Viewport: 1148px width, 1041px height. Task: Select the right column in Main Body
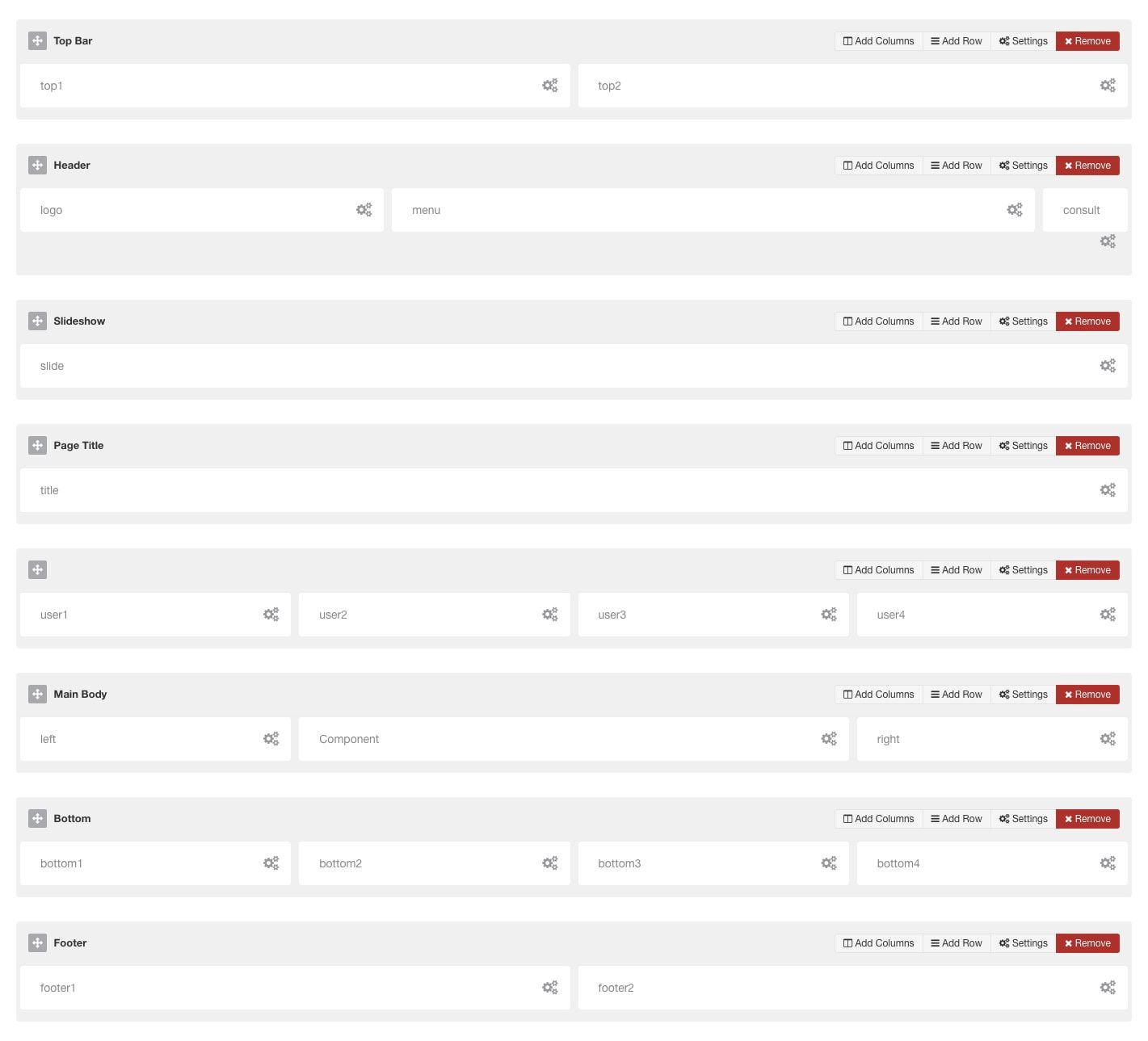pos(992,739)
